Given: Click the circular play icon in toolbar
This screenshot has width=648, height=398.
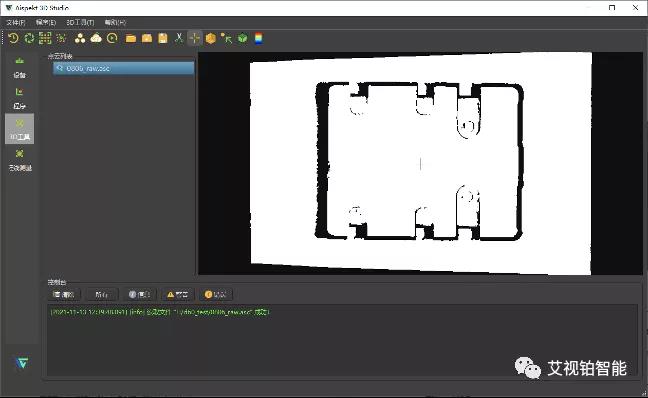Looking at the screenshot, I should click(112, 38).
